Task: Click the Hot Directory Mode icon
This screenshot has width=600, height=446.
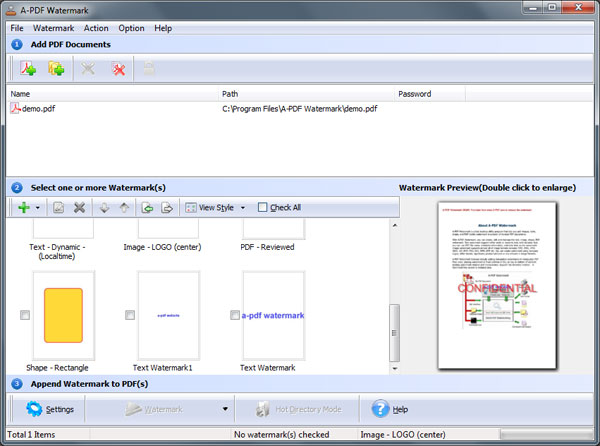Action: [262, 409]
